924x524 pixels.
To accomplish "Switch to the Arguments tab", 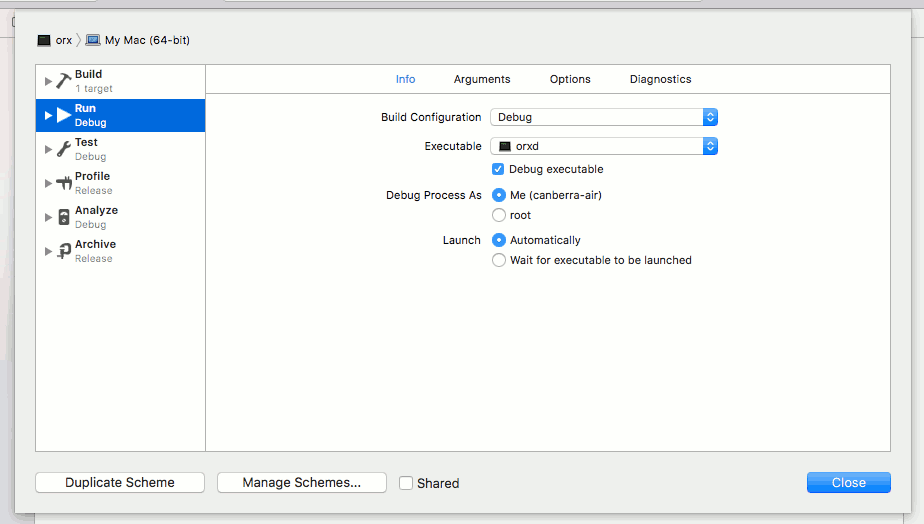I will [x=482, y=79].
